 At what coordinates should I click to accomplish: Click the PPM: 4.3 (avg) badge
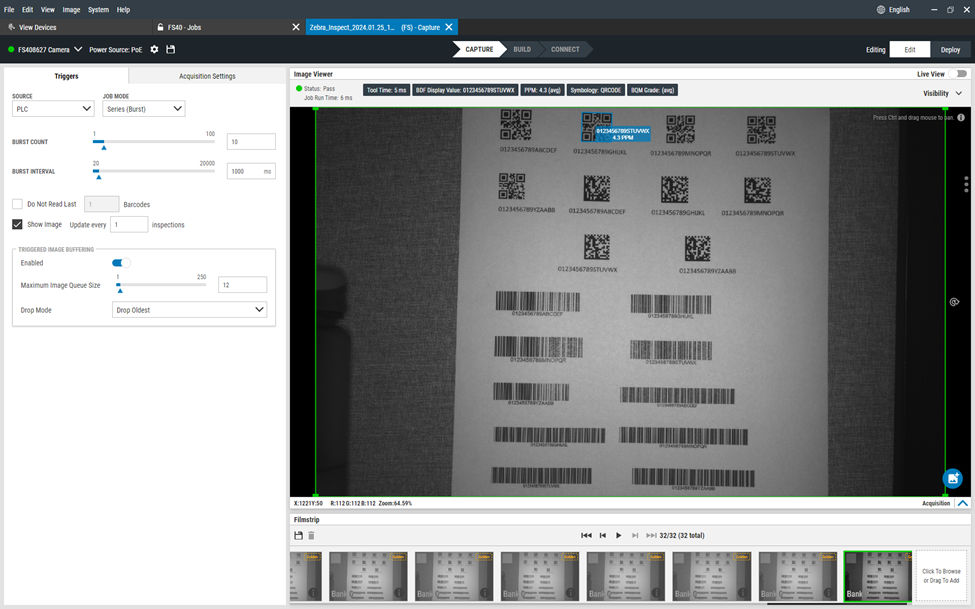[x=542, y=90]
